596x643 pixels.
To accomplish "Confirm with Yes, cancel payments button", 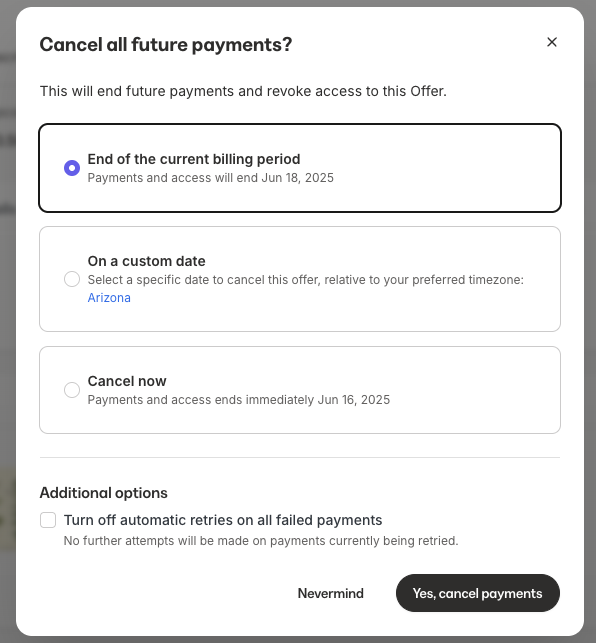I will tap(477, 593).
